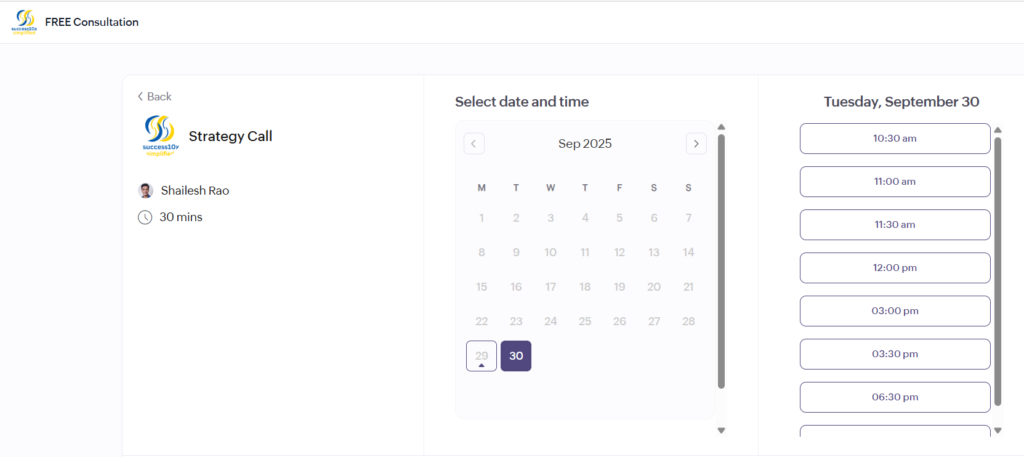1024x457 pixels.
Task: Go to the next month in calendar
Action: pyautogui.click(x=696, y=144)
